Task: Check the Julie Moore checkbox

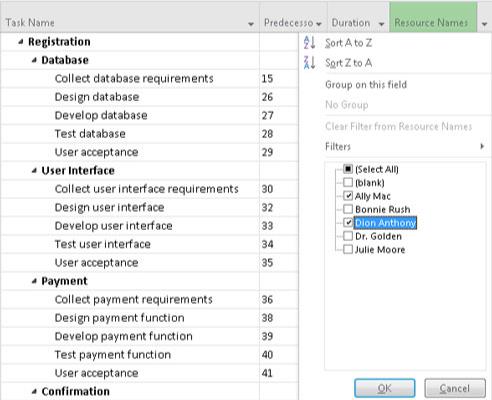Action: tap(348, 249)
